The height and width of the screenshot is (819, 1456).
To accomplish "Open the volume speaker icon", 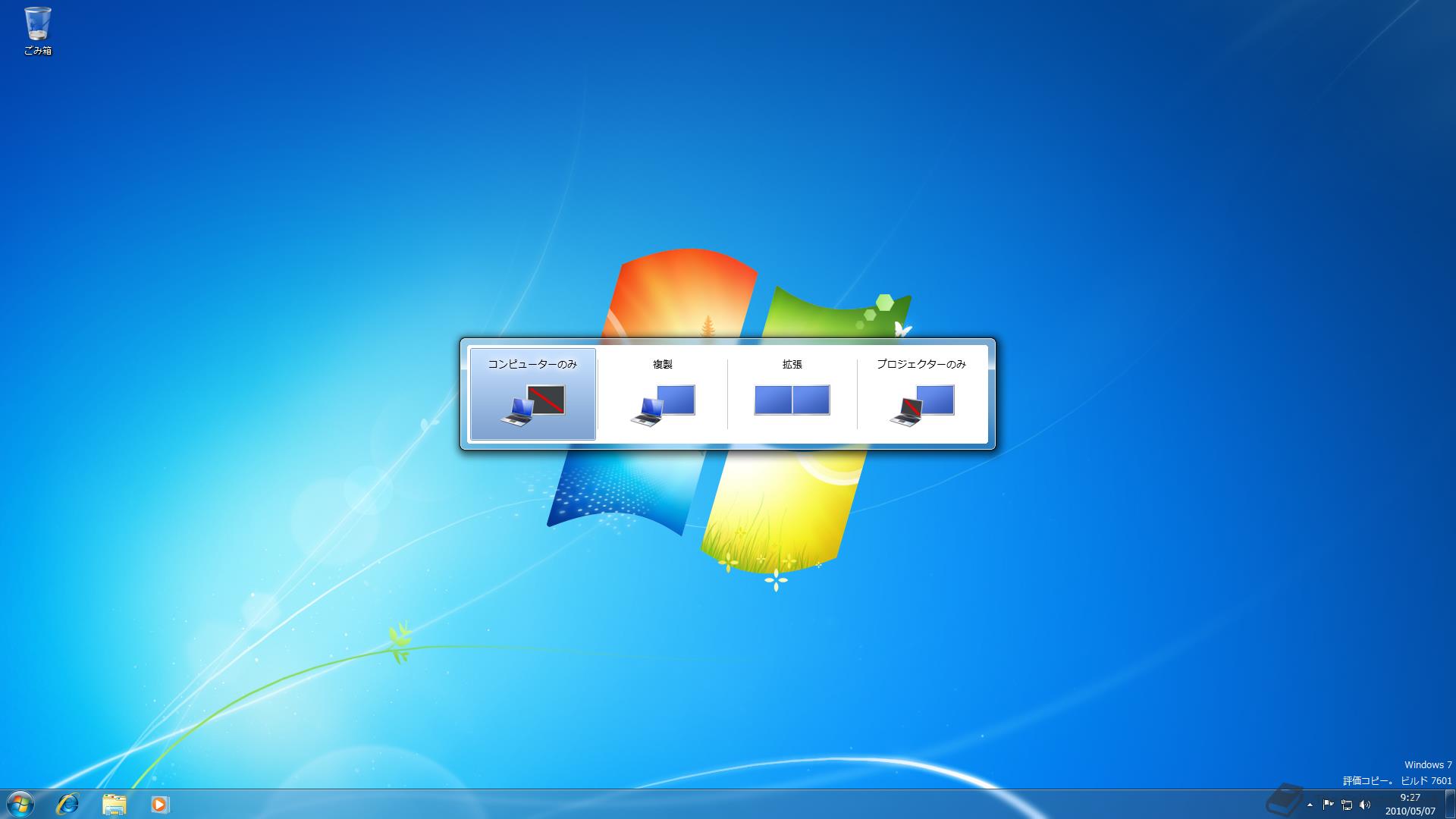I will pyautogui.click(x=1365, y=805).
